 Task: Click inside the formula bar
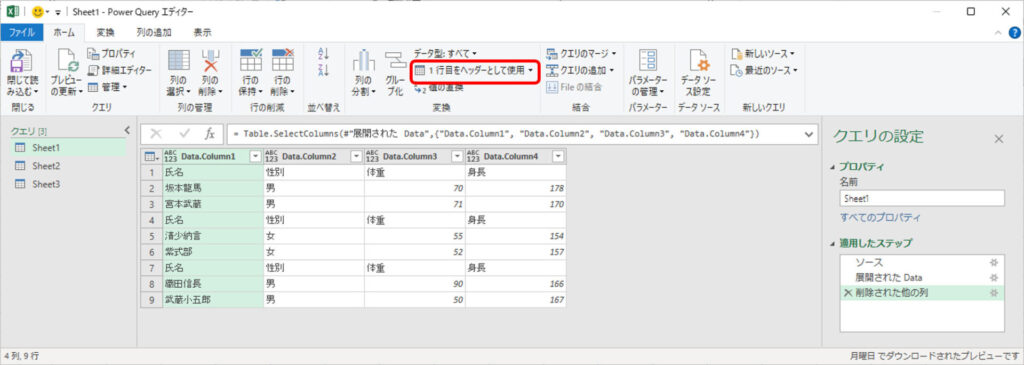coord(516,133)
